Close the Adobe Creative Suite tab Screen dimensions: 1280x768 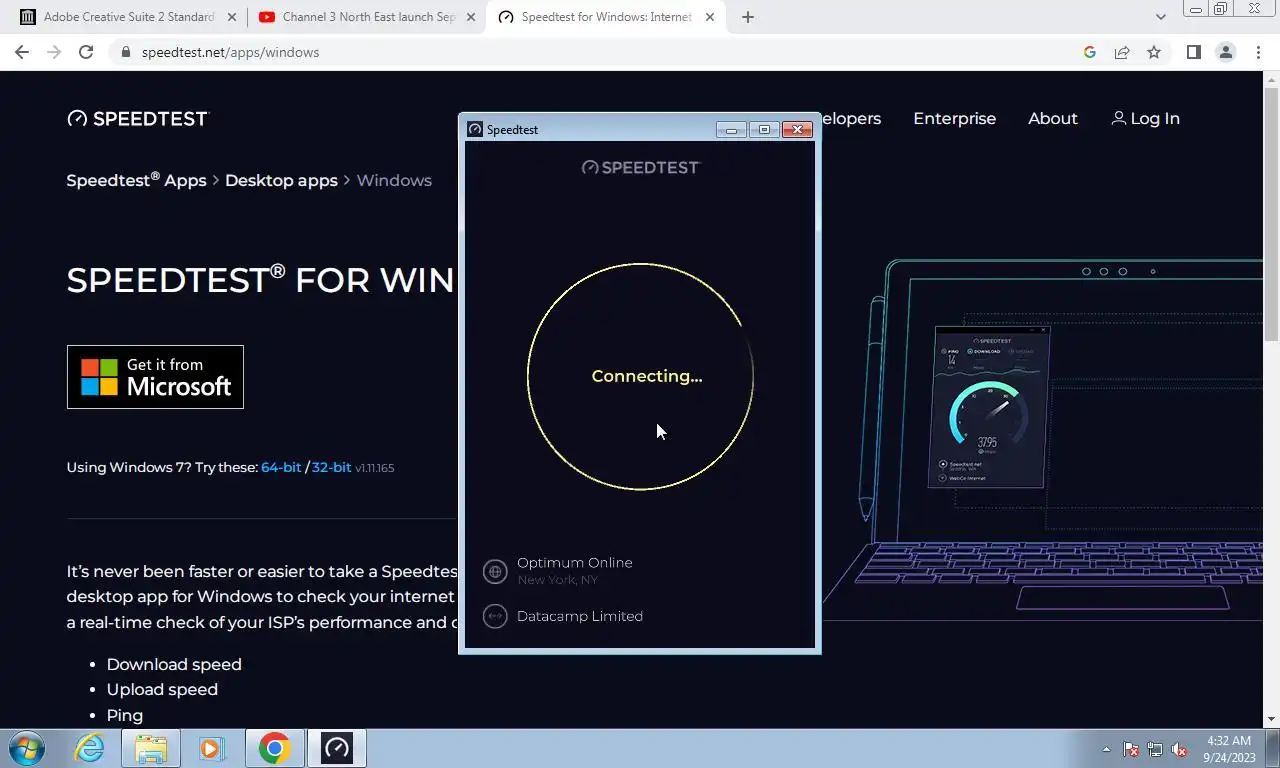(x=232, y=17)
